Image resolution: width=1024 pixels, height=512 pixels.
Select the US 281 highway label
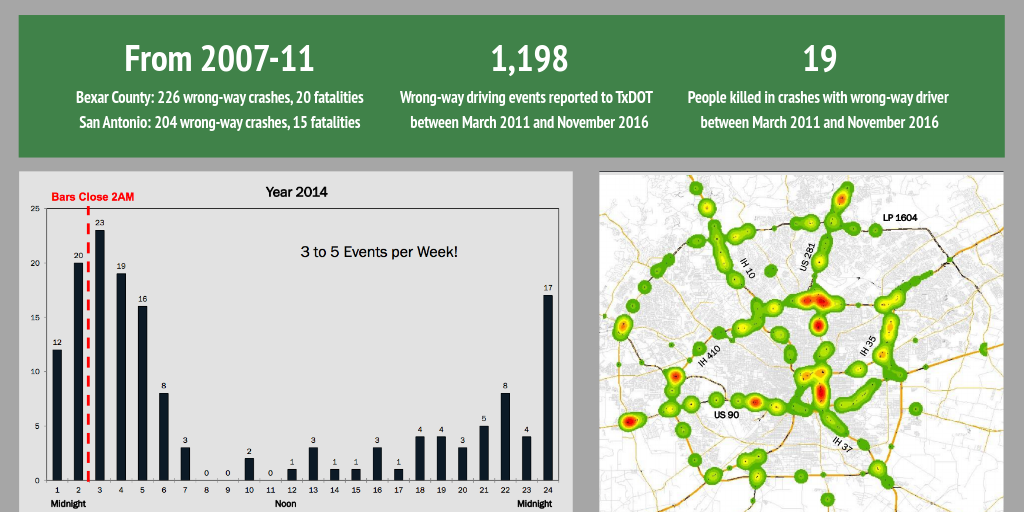pyautogui.click(x=808, y=256)
